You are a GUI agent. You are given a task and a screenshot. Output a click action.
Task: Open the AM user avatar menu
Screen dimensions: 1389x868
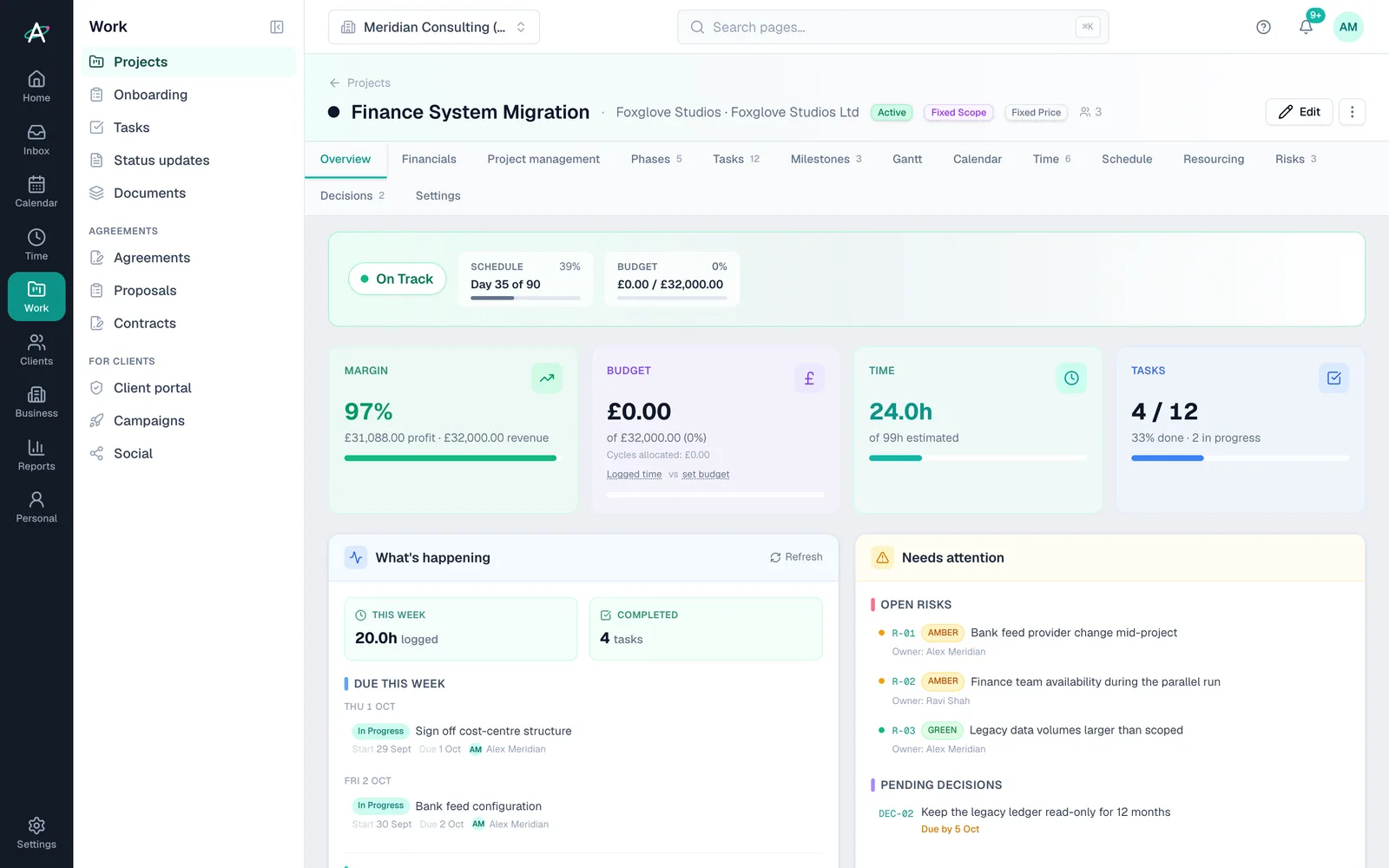point(1348,27)
